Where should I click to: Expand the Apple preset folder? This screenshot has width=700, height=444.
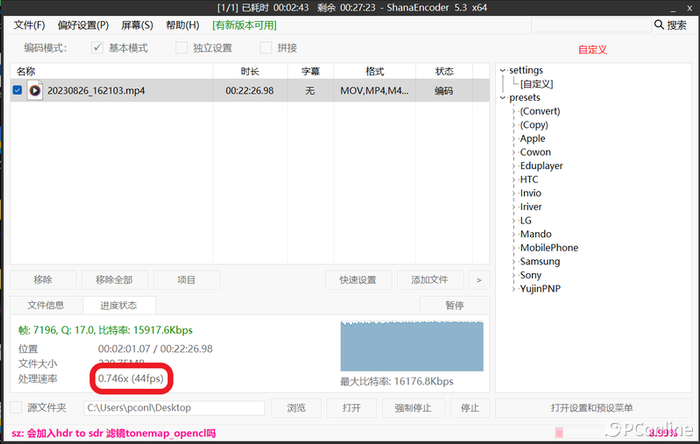pos(514,139)
